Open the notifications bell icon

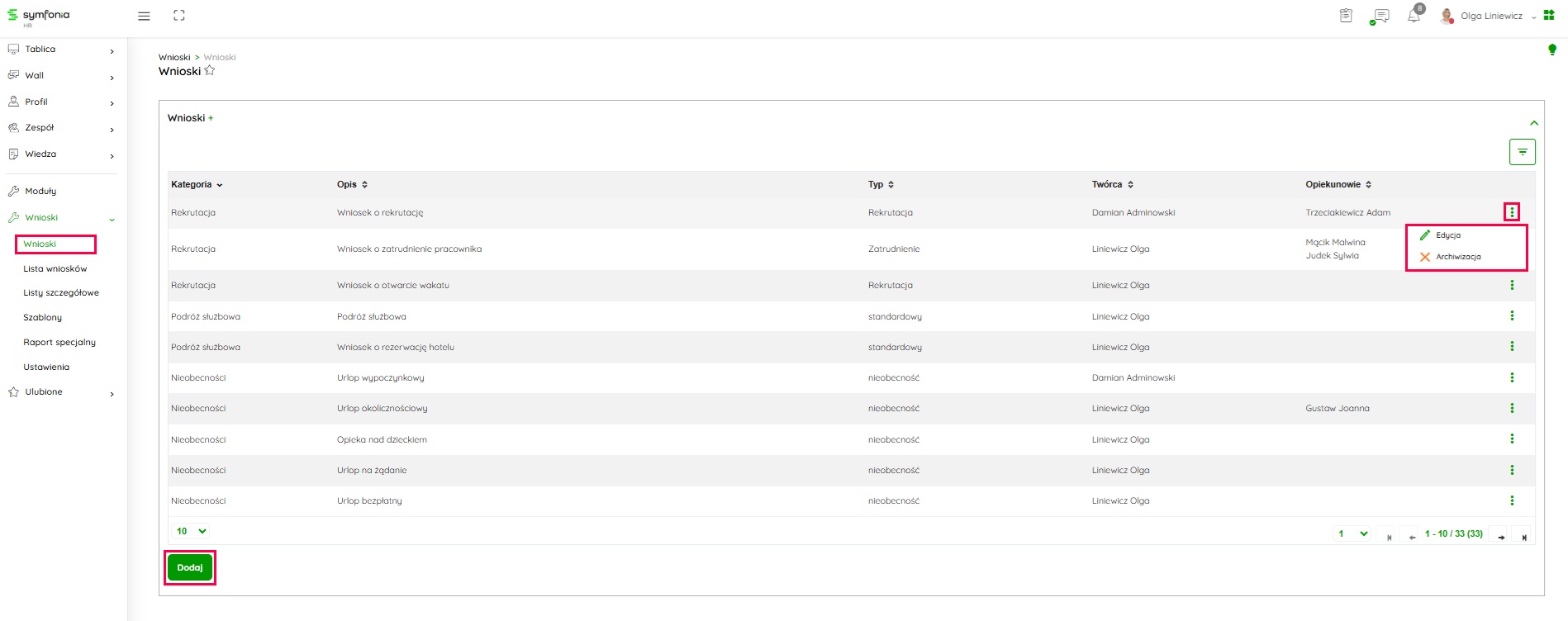pyautogui.click(x=1414, y=16)
